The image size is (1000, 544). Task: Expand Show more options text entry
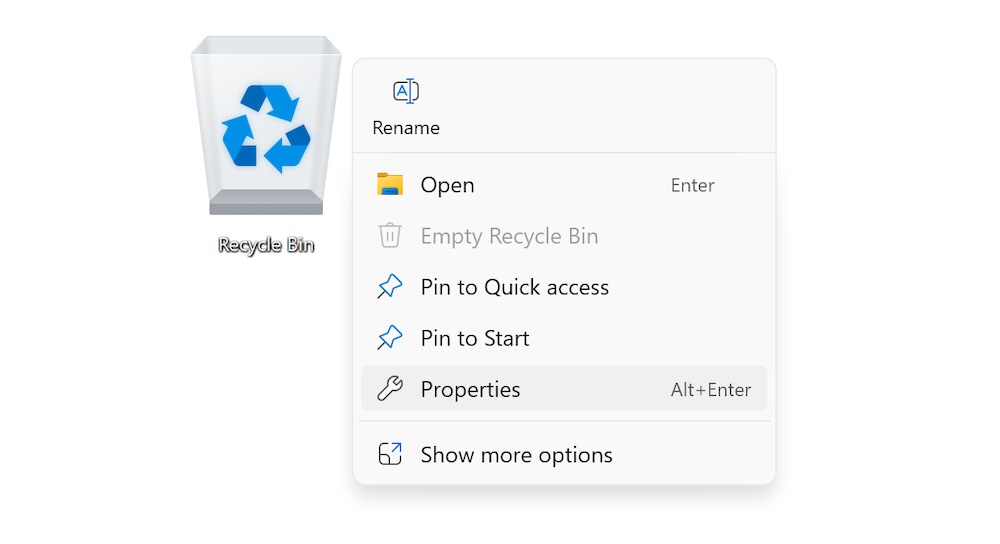click(516, 455)
